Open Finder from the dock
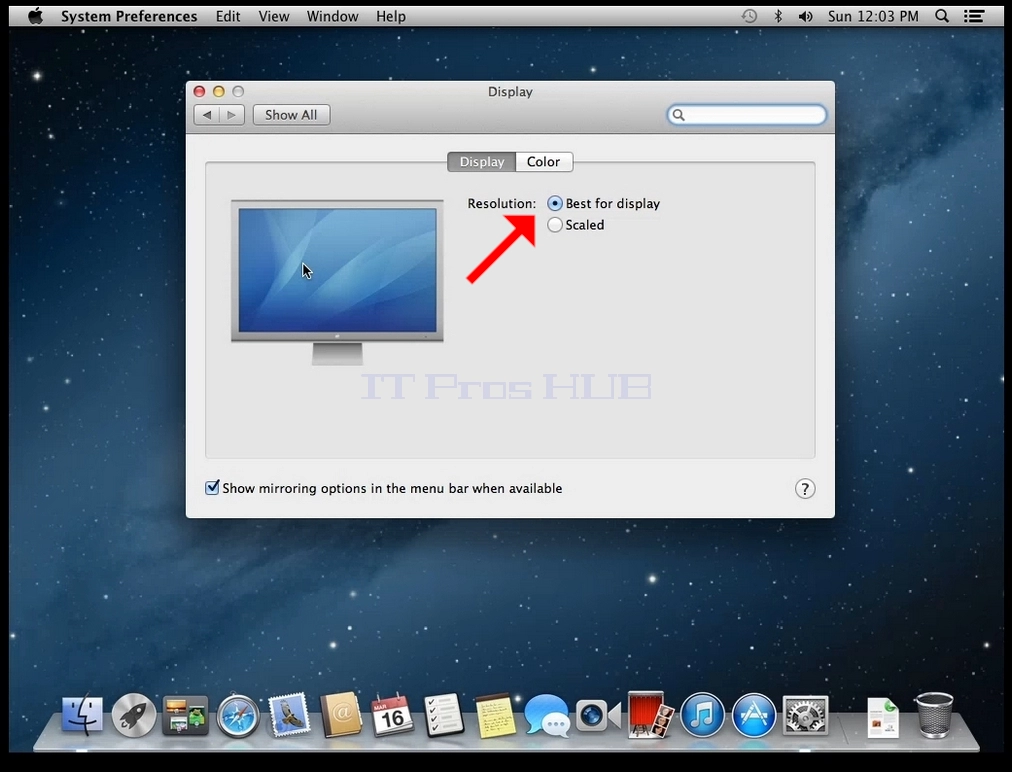Image resolution: width=1012 pixels, height=772 pixels. pyautogui.click(x=82, y=715)
